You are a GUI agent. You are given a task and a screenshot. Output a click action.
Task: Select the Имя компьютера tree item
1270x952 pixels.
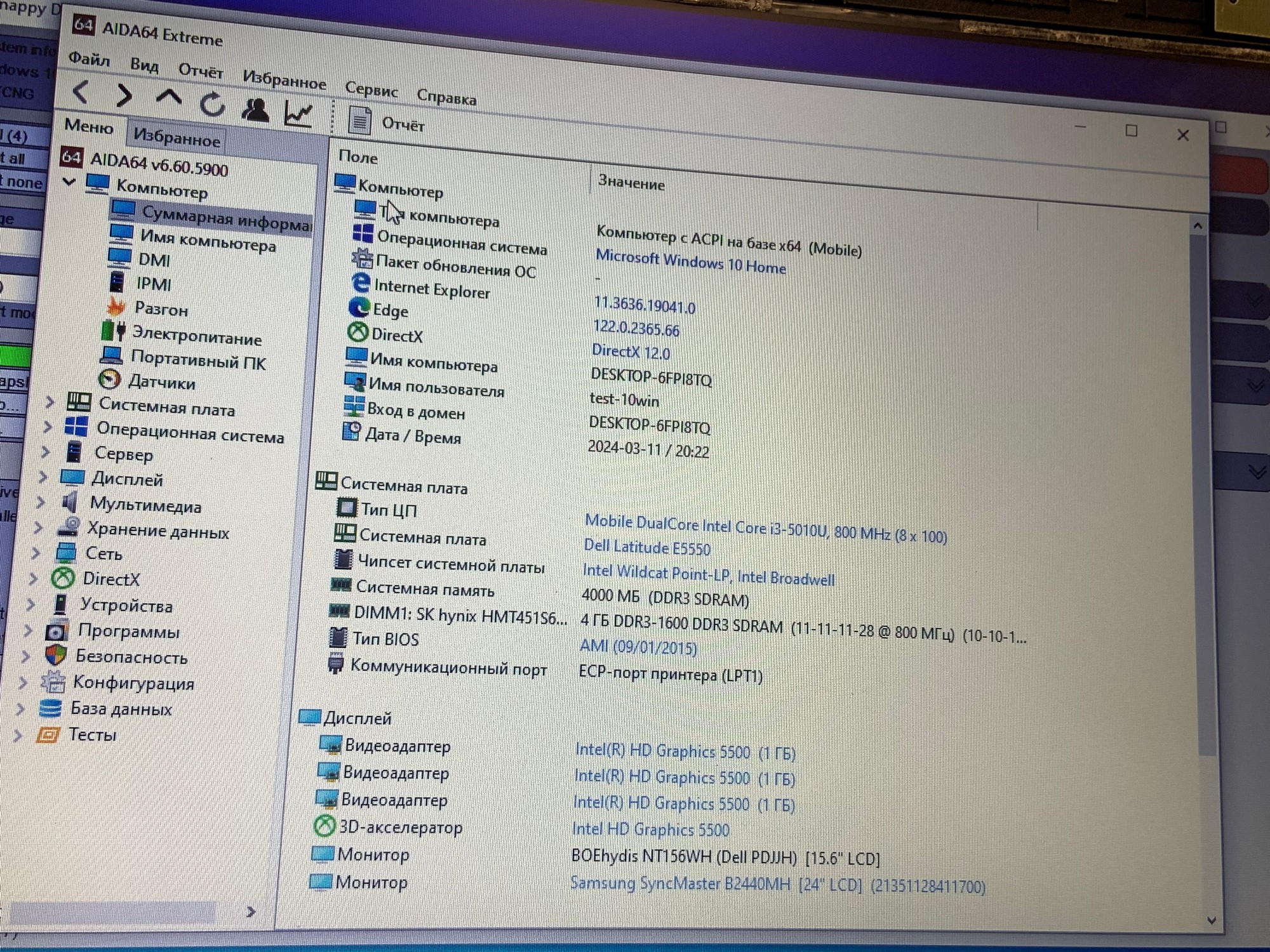208,241
